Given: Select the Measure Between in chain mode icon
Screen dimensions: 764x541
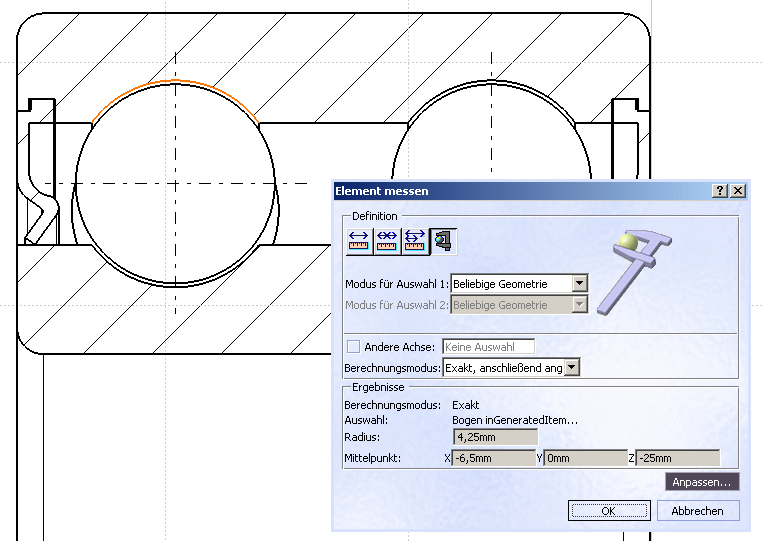Looking at the screenshot, I should (387, 242).
